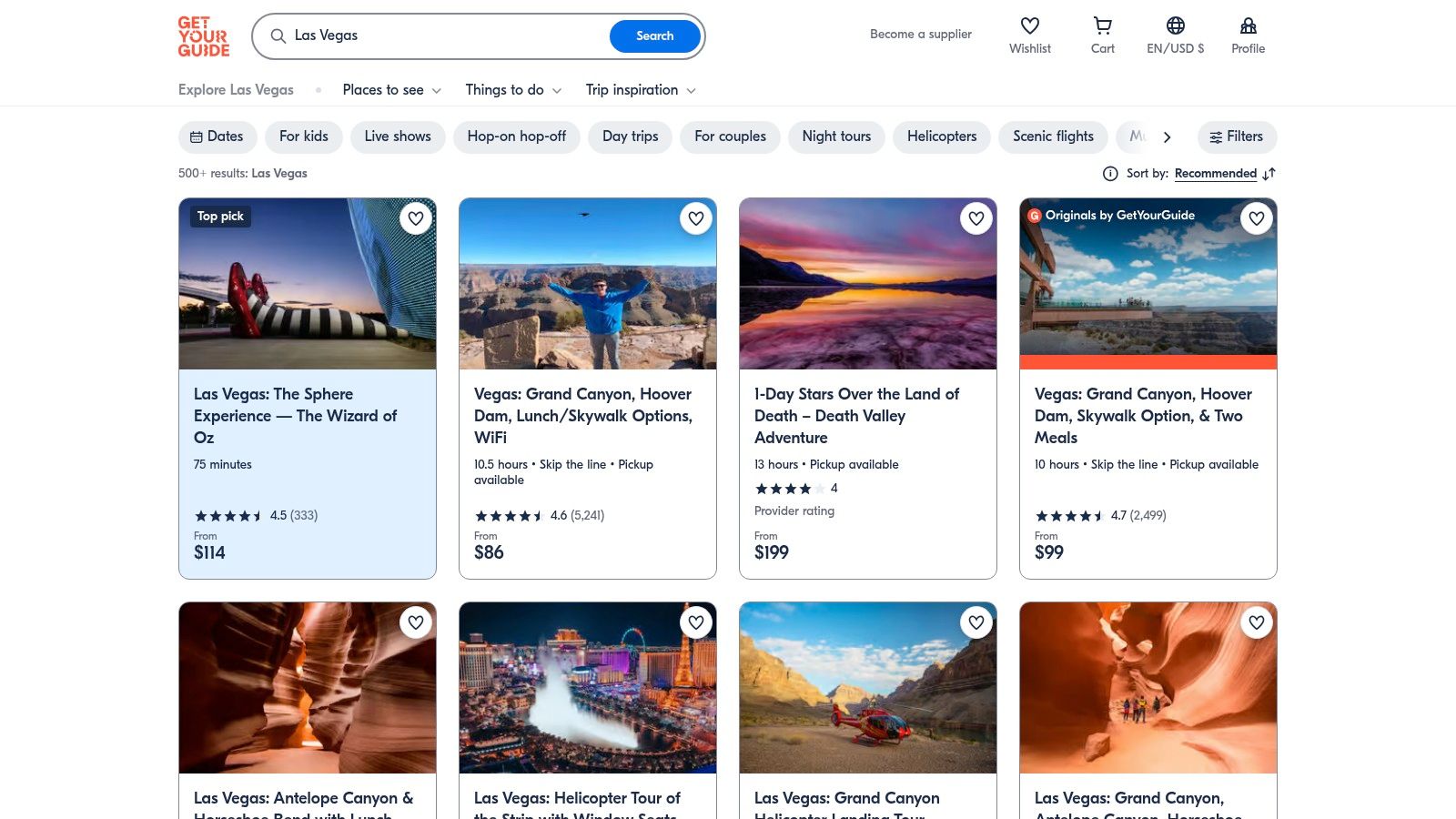Open the Profile icon
This screenshot has height=819, width=1456.
[1248, 25]
